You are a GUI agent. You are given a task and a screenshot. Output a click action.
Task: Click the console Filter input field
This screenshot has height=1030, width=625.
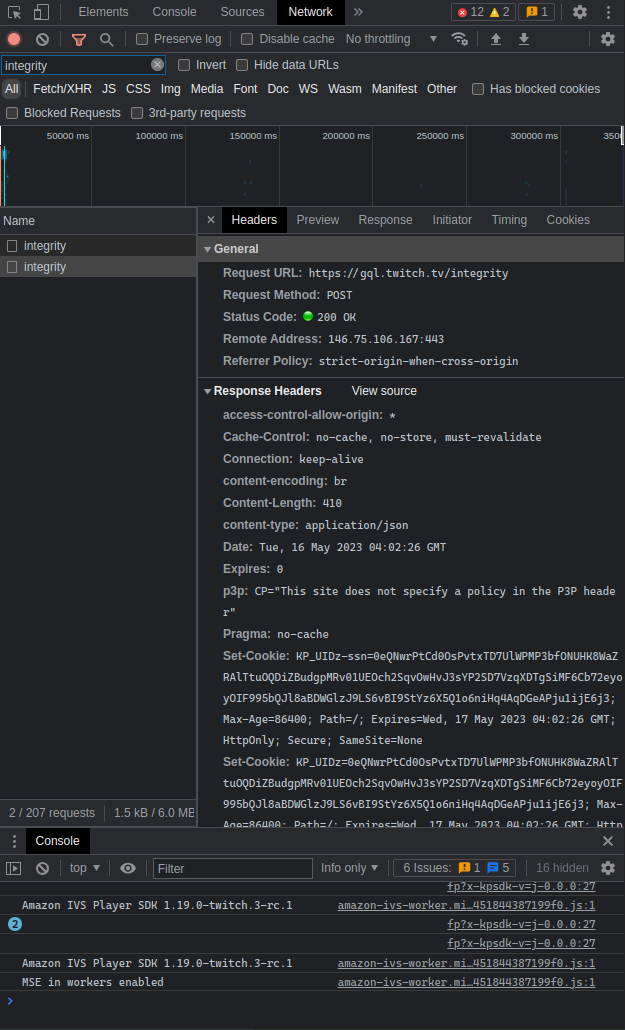[233, 868]
